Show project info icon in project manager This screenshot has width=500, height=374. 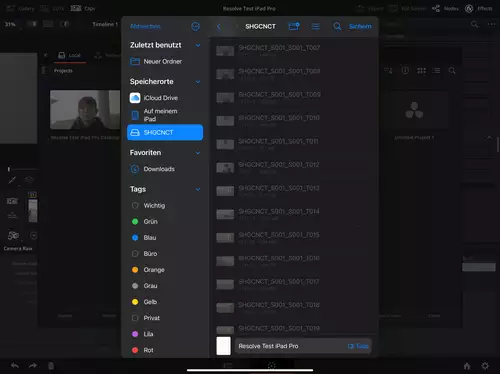coord(405,70)
